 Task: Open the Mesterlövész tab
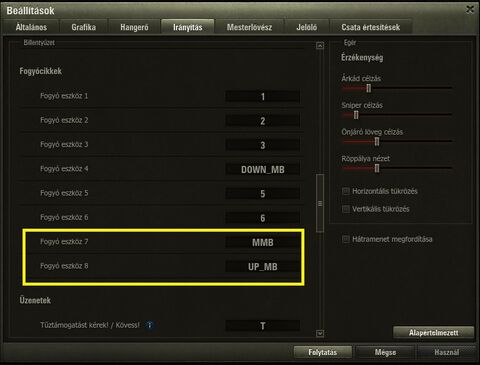tap(249, 27)
